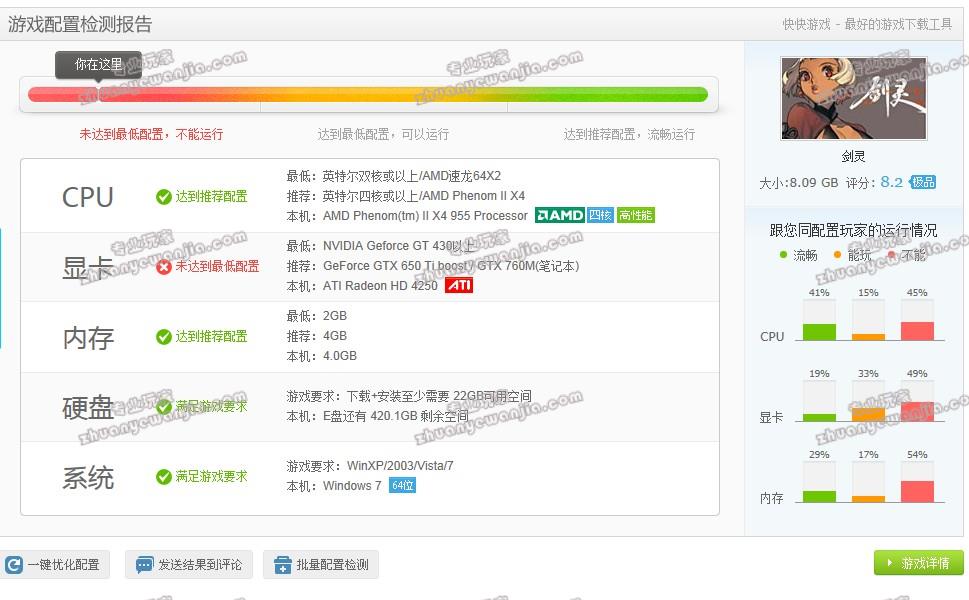
Task: Click the 高性能 green badge
Action: (636, 215)
